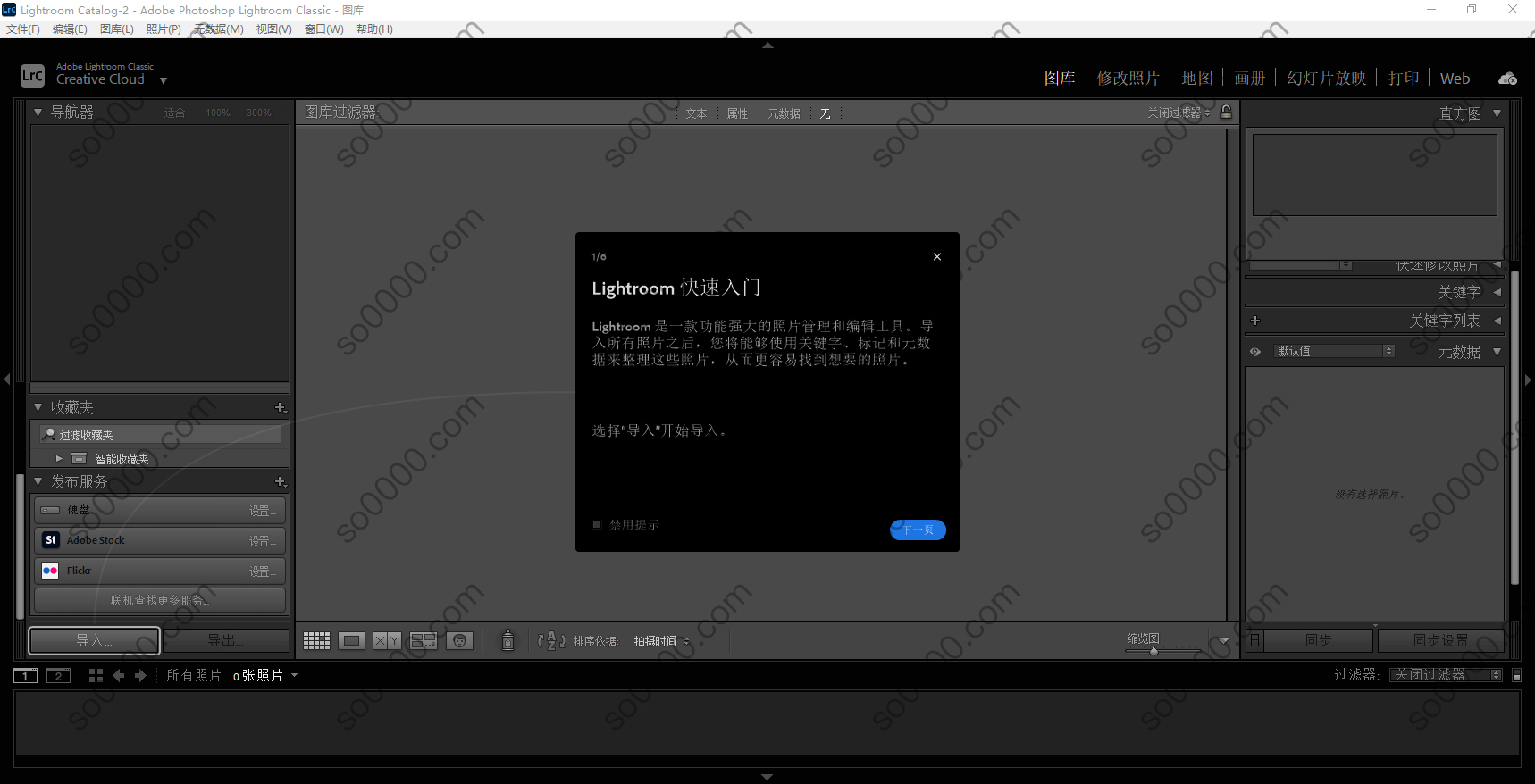This screenshot has height=784, width=1535.
Task: Toggle metadata panel eye icon
Action: pos(1255,352)
